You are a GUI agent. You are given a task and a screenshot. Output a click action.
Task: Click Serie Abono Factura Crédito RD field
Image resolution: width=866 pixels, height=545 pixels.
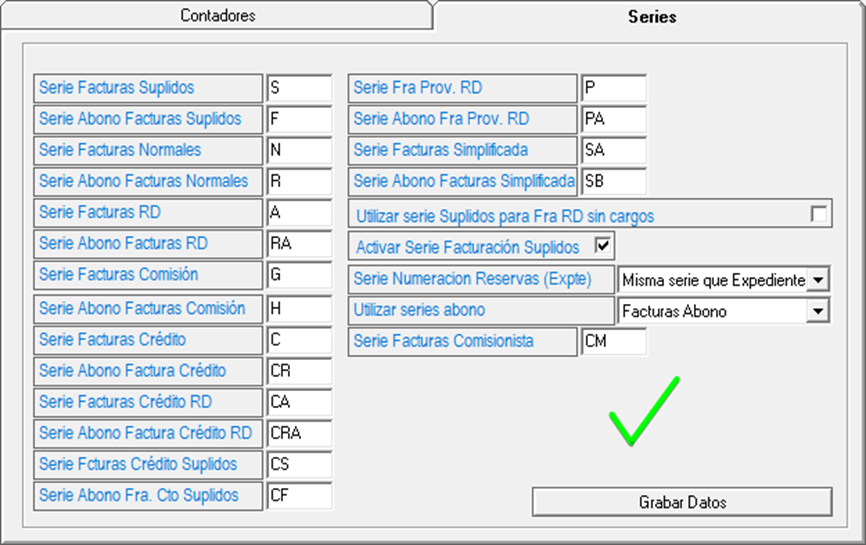[298, 433]
